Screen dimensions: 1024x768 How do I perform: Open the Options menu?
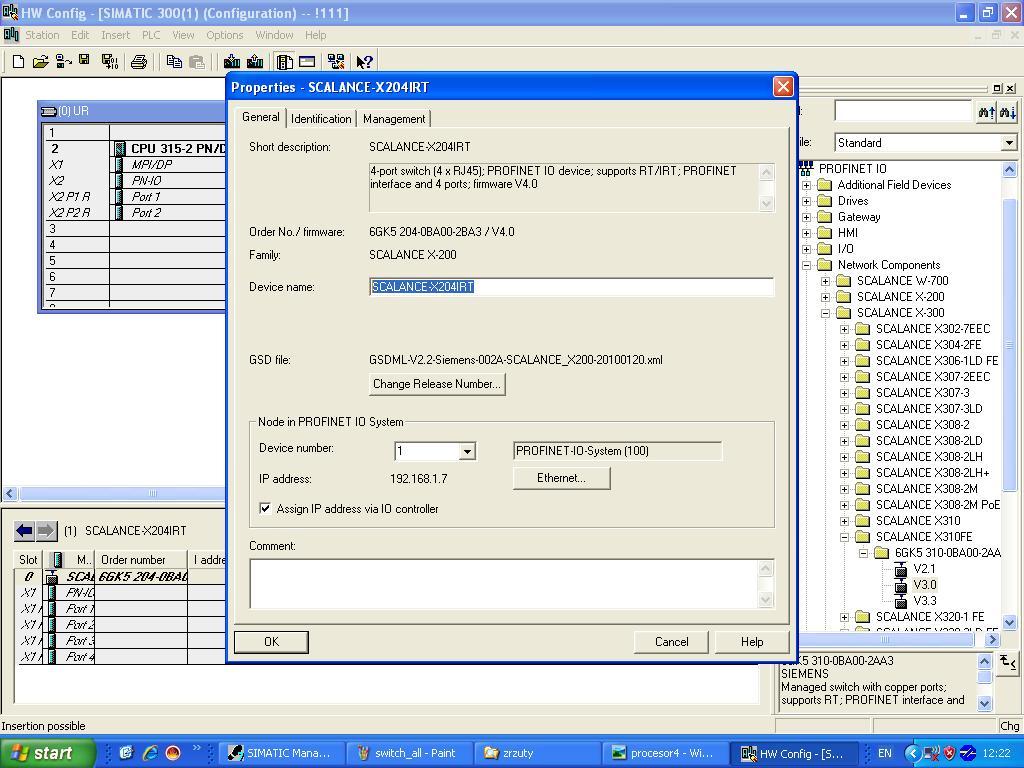pyautogui.click(x=225, y=35)
